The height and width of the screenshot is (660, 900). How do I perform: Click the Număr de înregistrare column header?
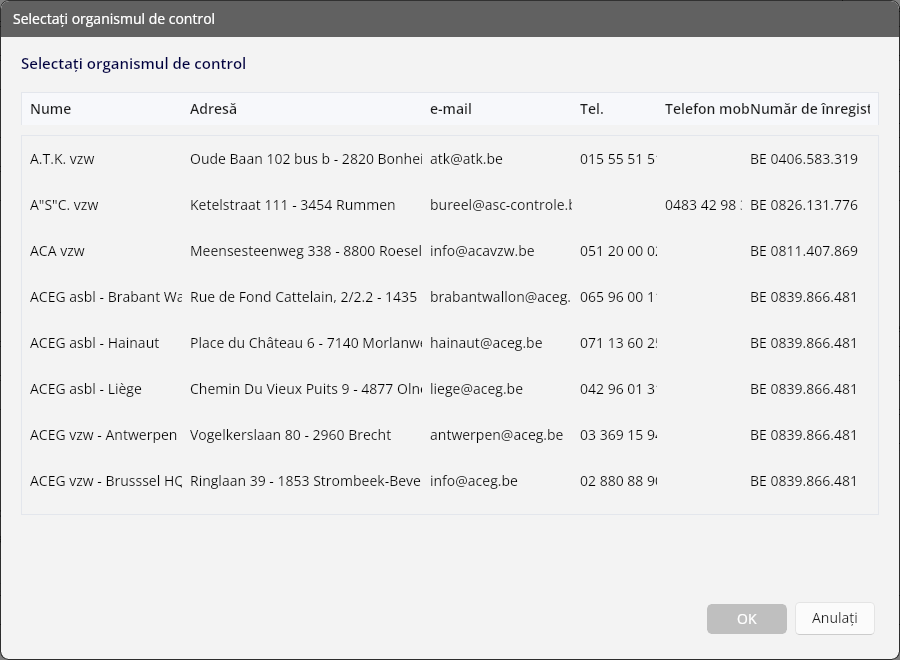tap(810, 109)
